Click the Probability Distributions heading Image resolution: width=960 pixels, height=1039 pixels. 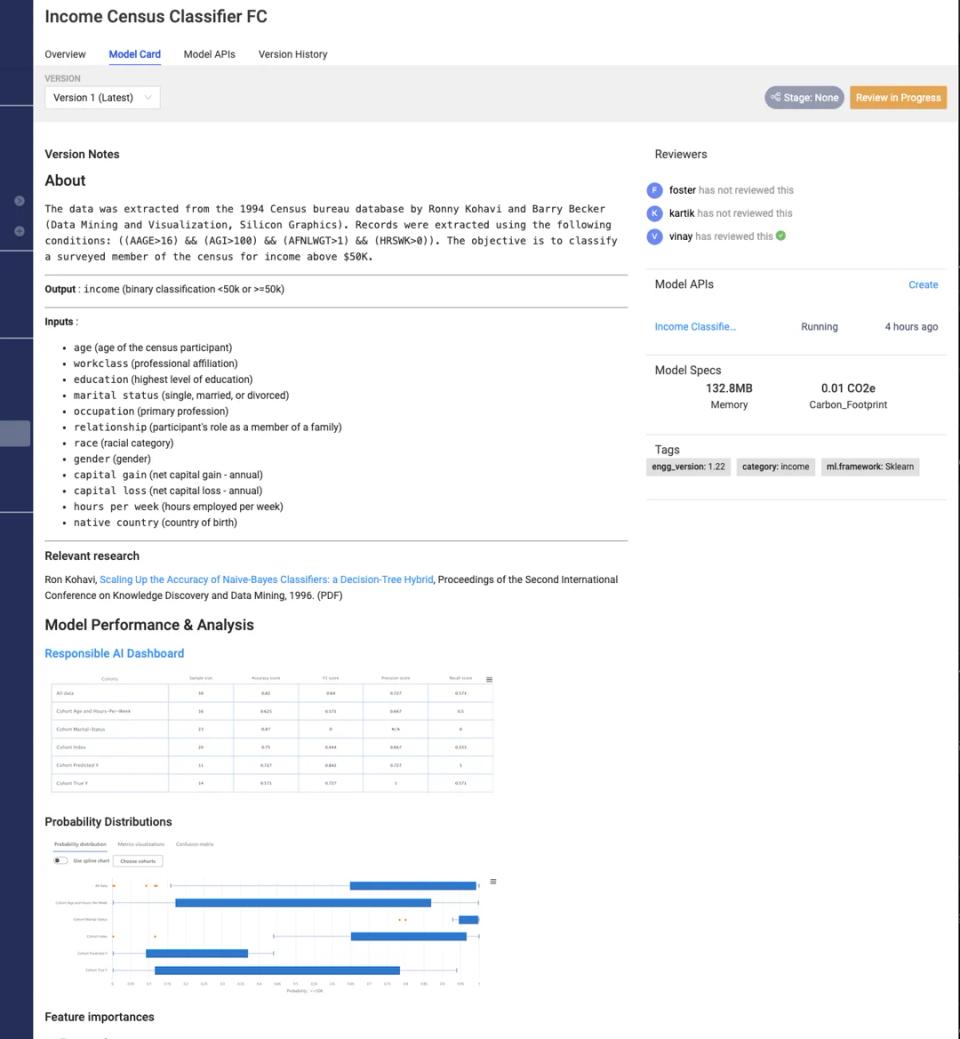(x=108, y=822)
